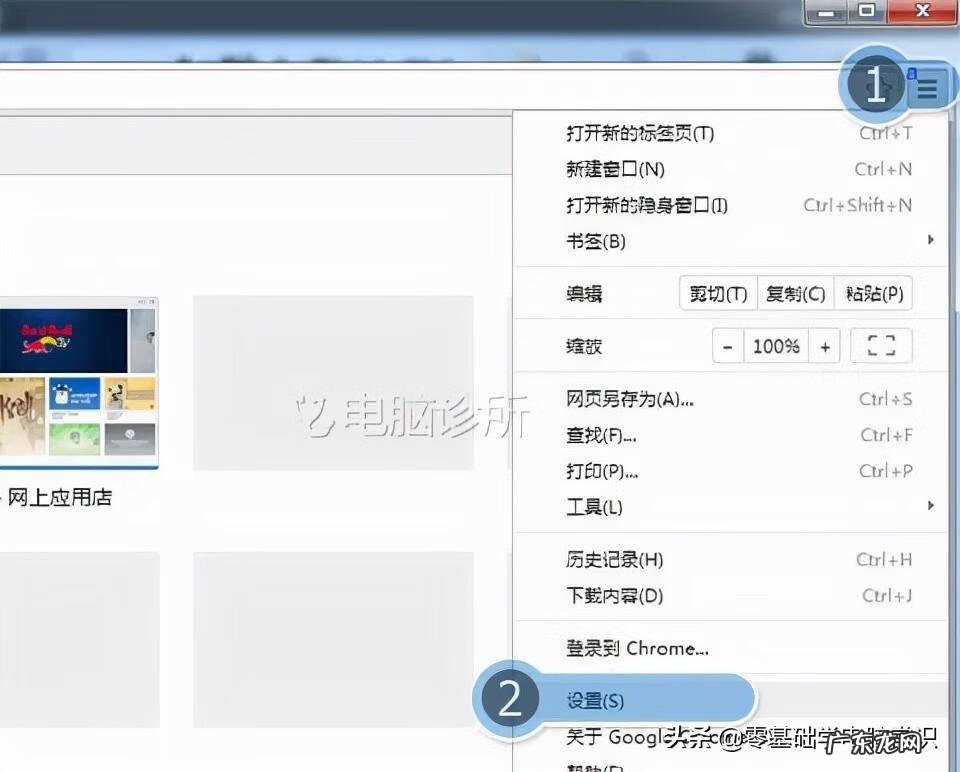Click 登录到 Chrome... sign-in item

pos(637,648)
